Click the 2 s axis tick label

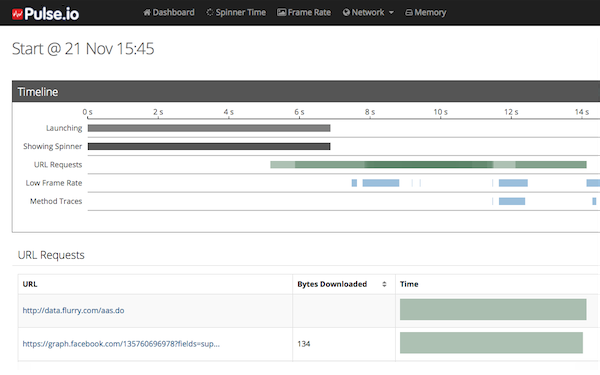[x=158, y=112]
